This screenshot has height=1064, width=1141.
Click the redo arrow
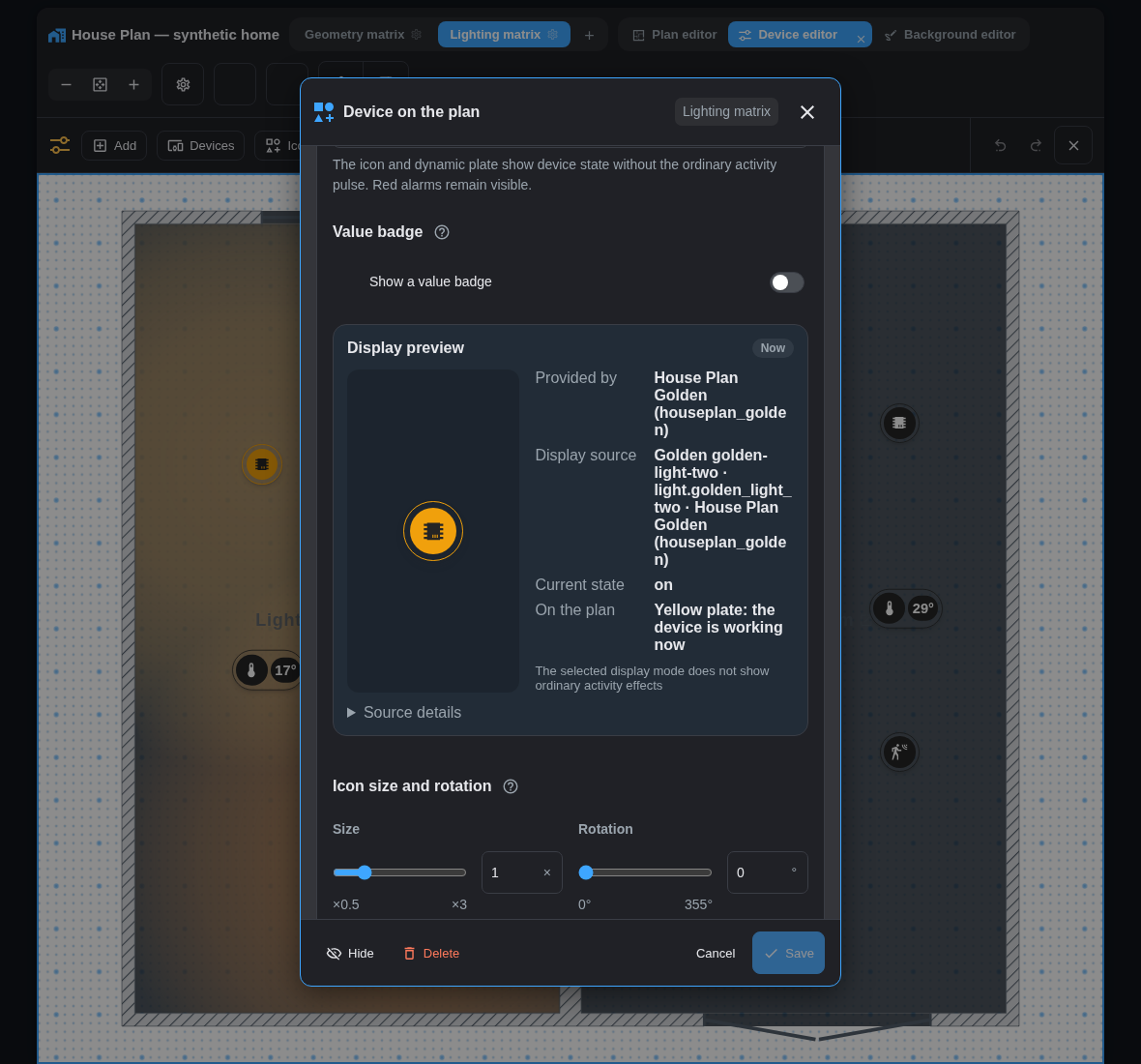pyautogui.click(x=1036, y=145)
